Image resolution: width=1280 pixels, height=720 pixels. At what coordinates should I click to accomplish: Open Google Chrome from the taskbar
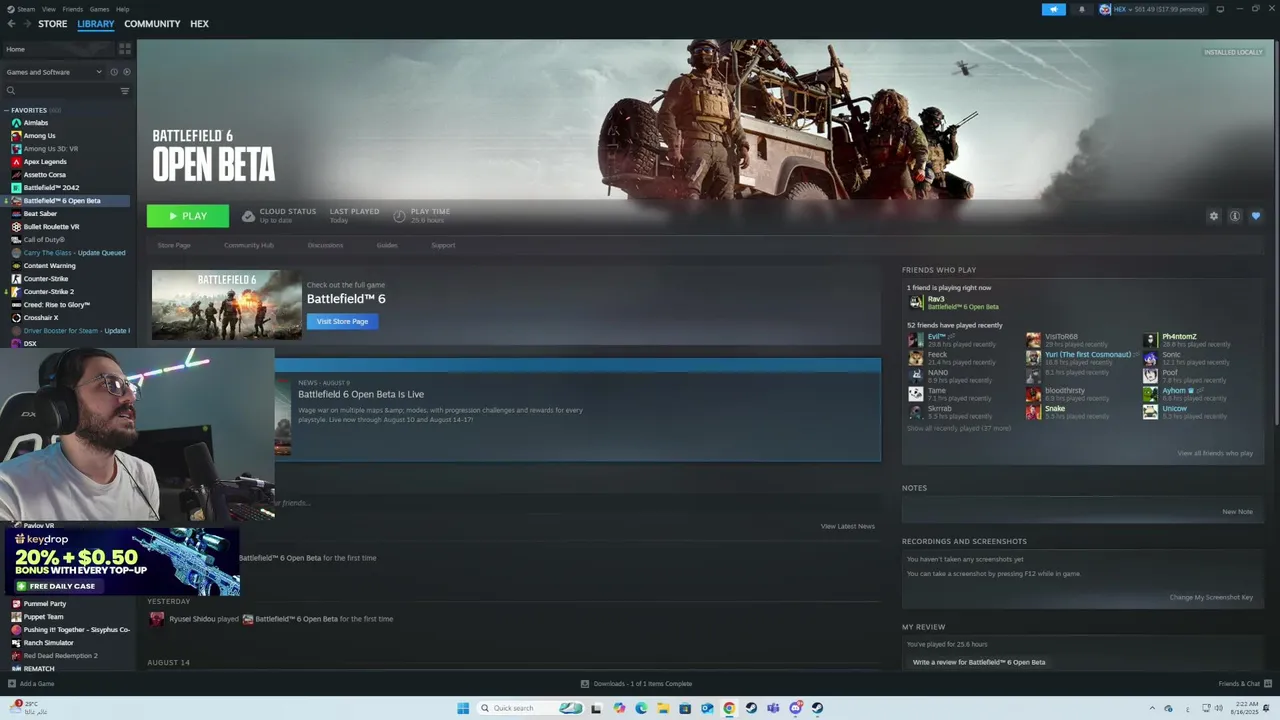click(729, 708)
